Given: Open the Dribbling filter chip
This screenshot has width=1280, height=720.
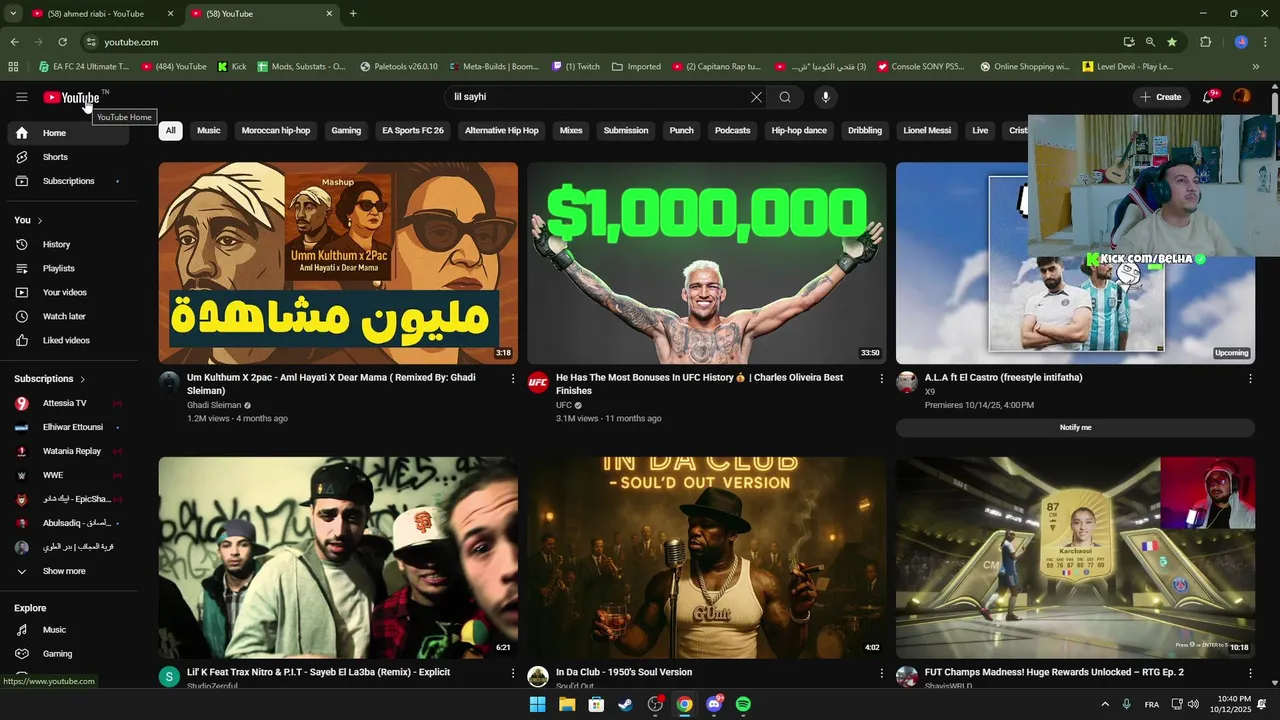Looking at the screenshot, I should pyautogui.click(x=865, y=130).
